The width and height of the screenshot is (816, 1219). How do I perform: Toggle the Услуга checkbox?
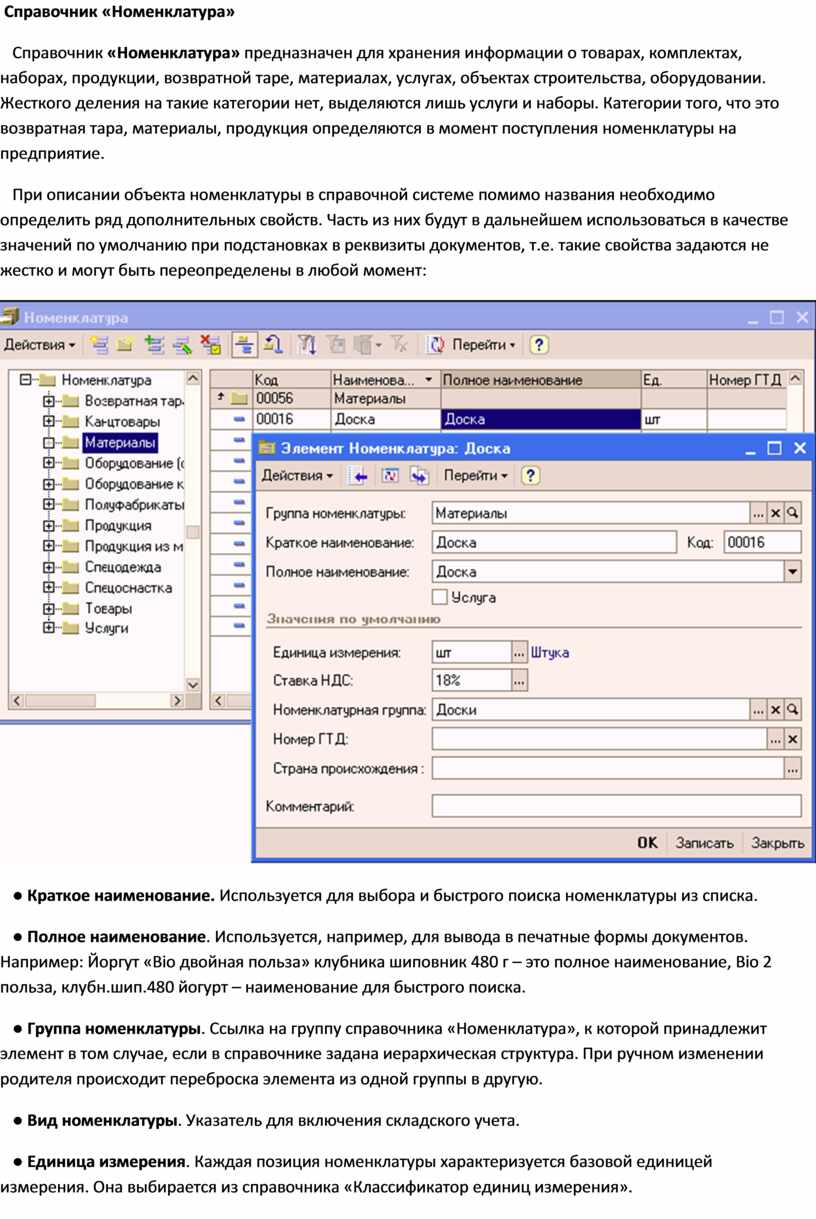[439, 597]
